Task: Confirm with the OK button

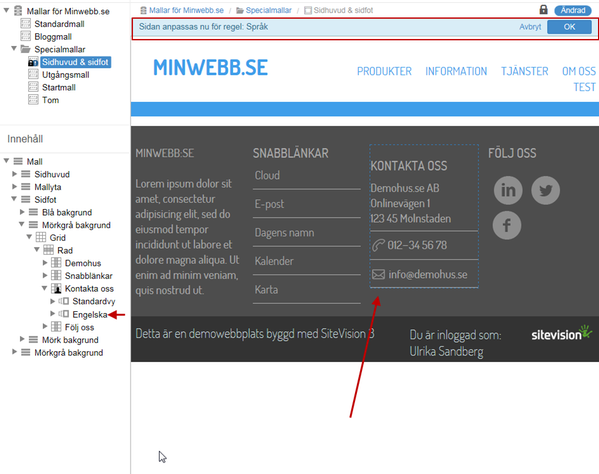Action: pyautogui.click(x=569, y=27)
